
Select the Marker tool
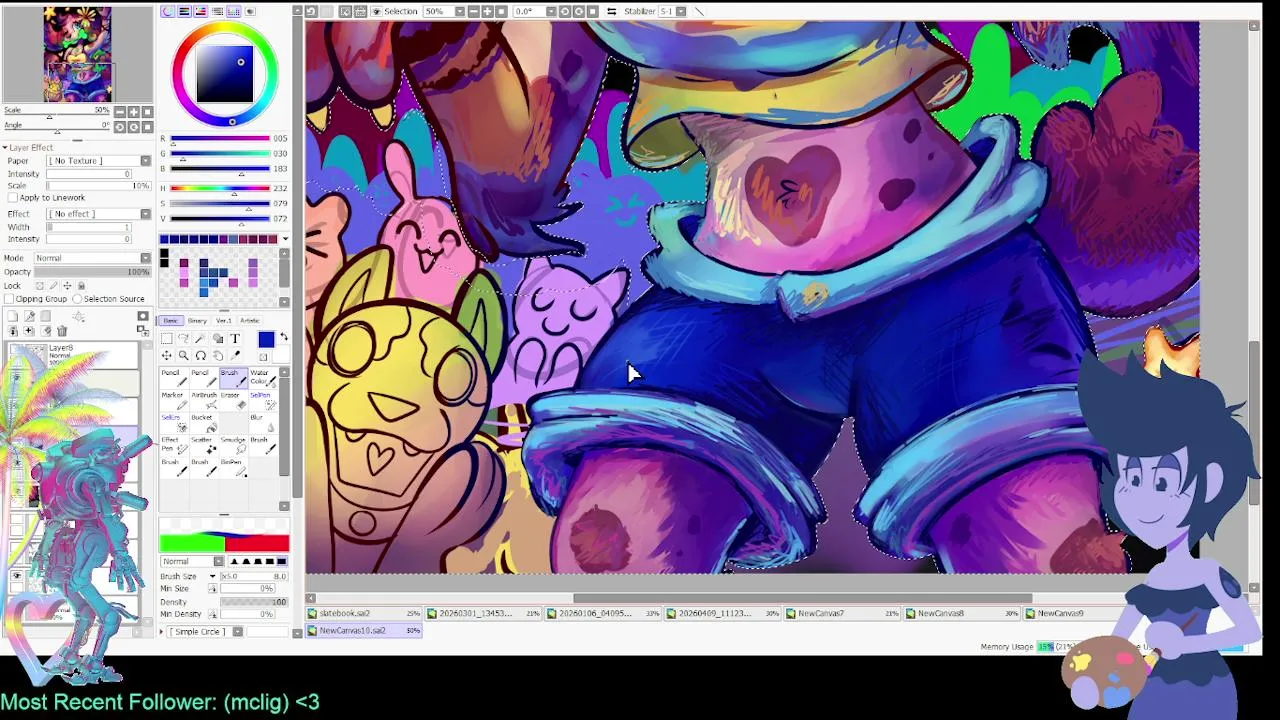tap(174, 401)
